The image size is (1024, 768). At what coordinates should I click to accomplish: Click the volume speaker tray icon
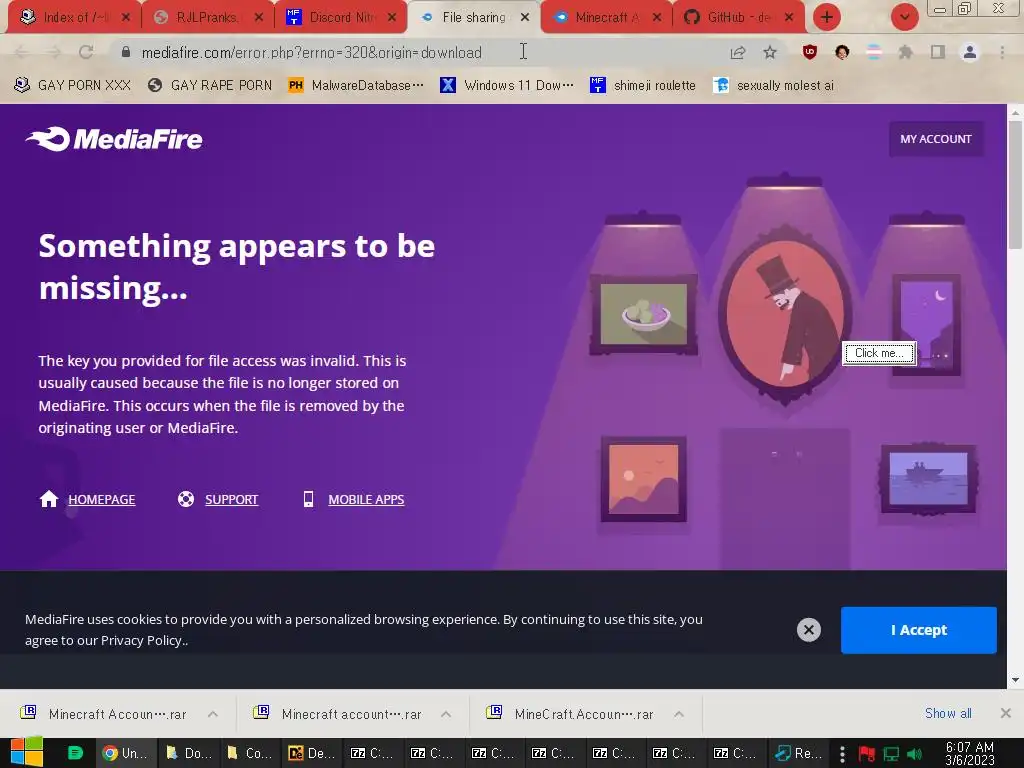tap(914, 754)
